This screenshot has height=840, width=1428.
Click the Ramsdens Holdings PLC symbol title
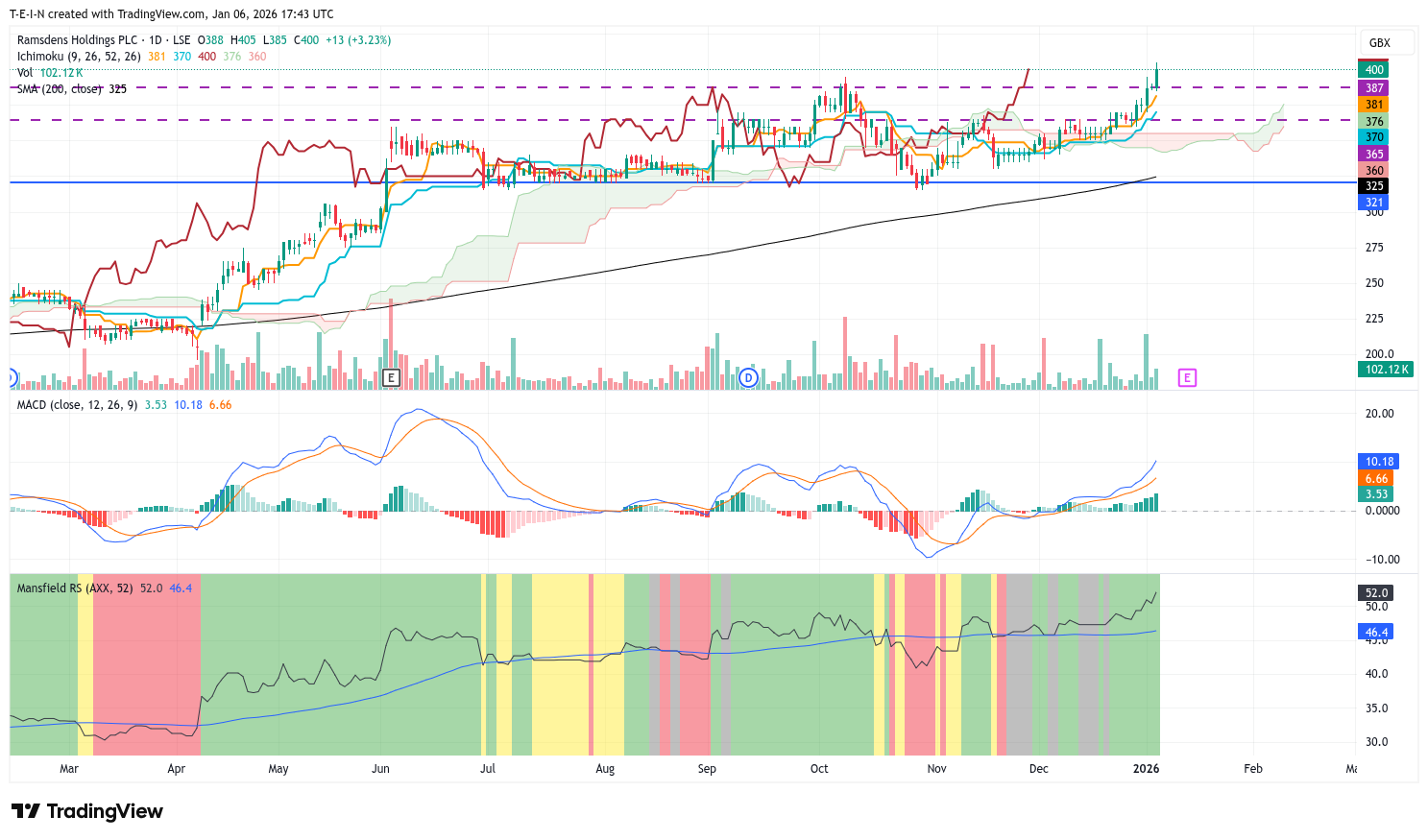click(77, 40)
